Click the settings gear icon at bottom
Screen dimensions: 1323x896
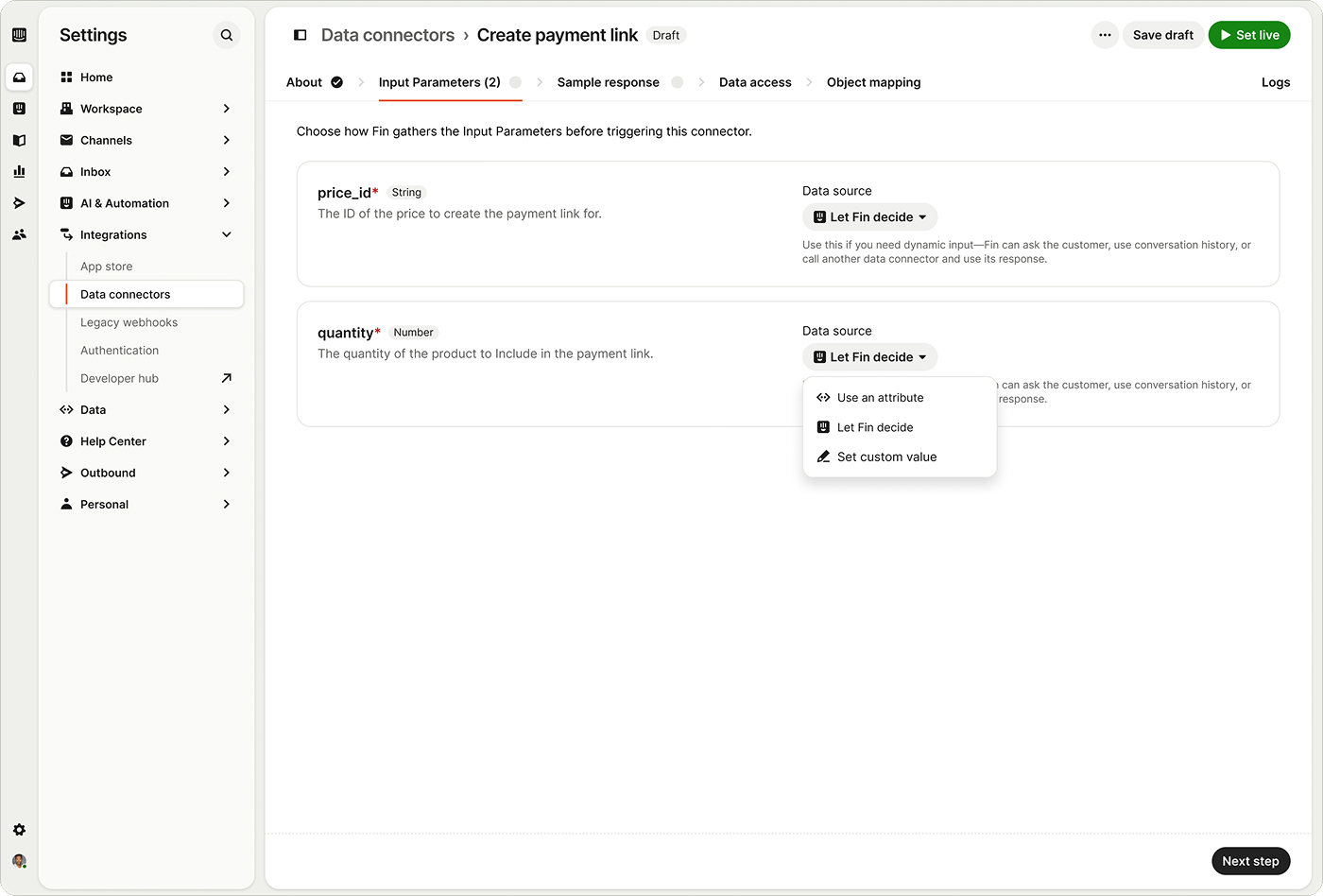pyautogui.click(x=19, y=830)
